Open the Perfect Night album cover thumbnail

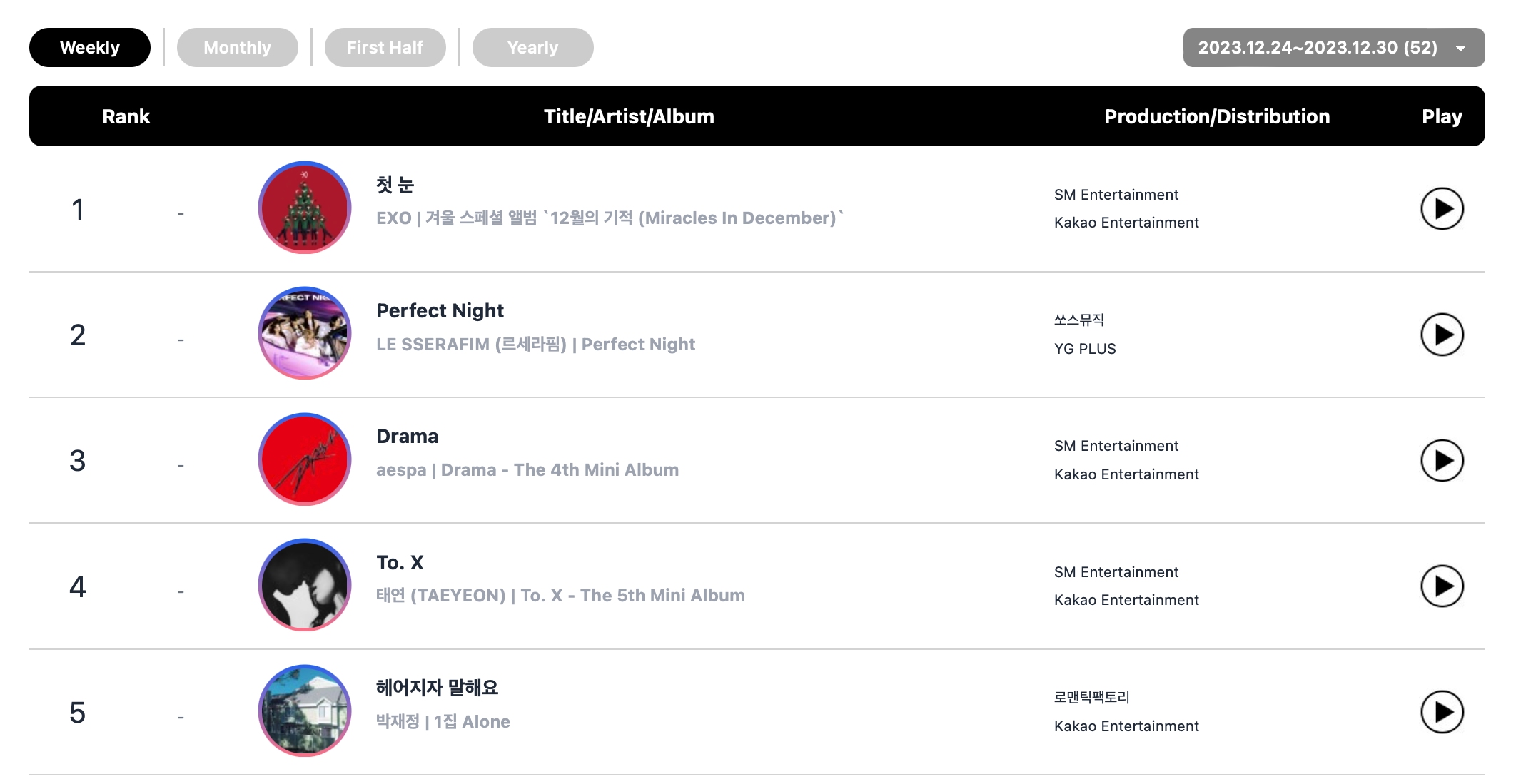pos(305,333)
